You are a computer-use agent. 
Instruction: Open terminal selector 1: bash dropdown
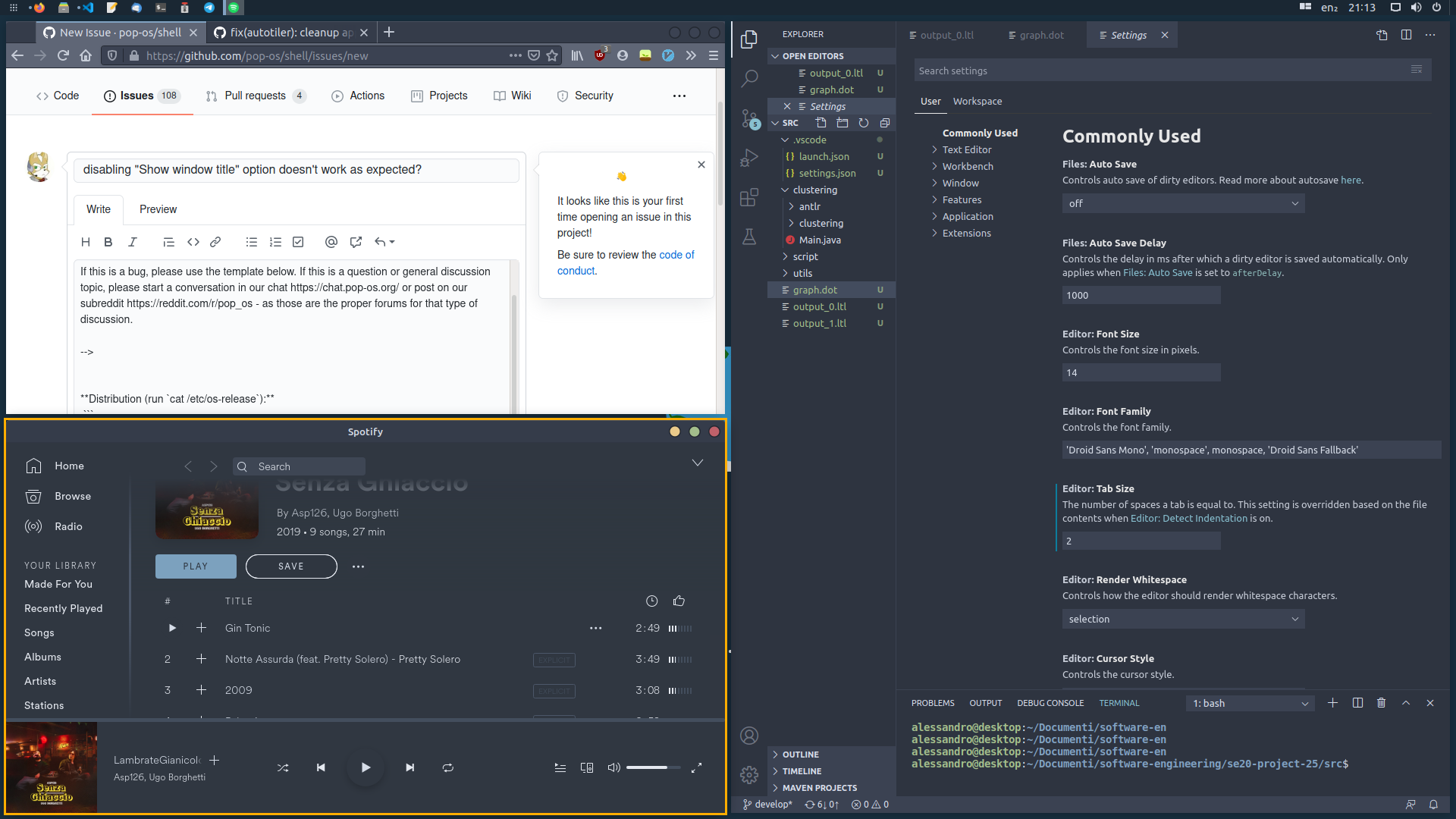[x=1250, y=703]
